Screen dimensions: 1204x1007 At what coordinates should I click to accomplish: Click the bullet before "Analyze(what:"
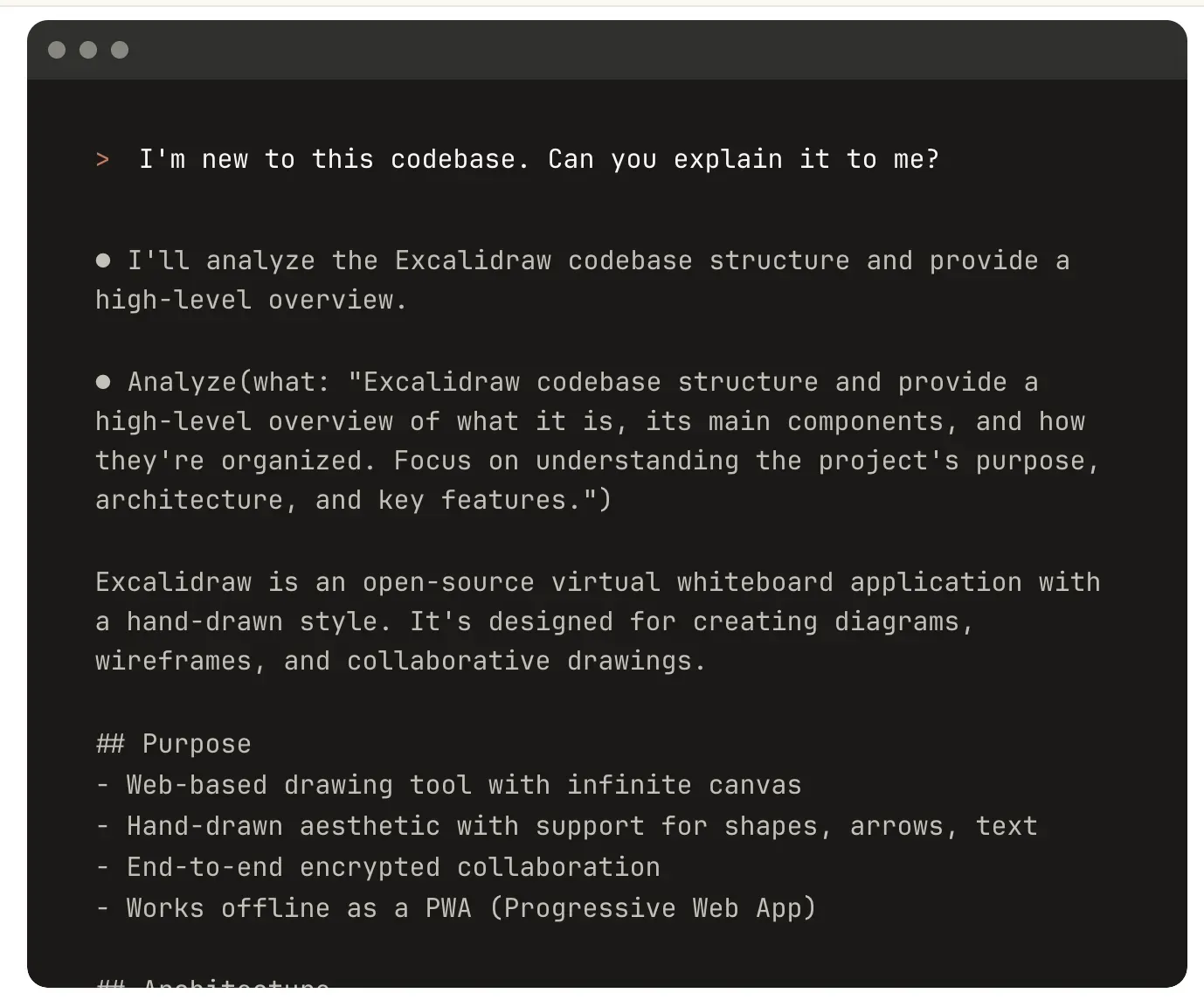[103, 381]
